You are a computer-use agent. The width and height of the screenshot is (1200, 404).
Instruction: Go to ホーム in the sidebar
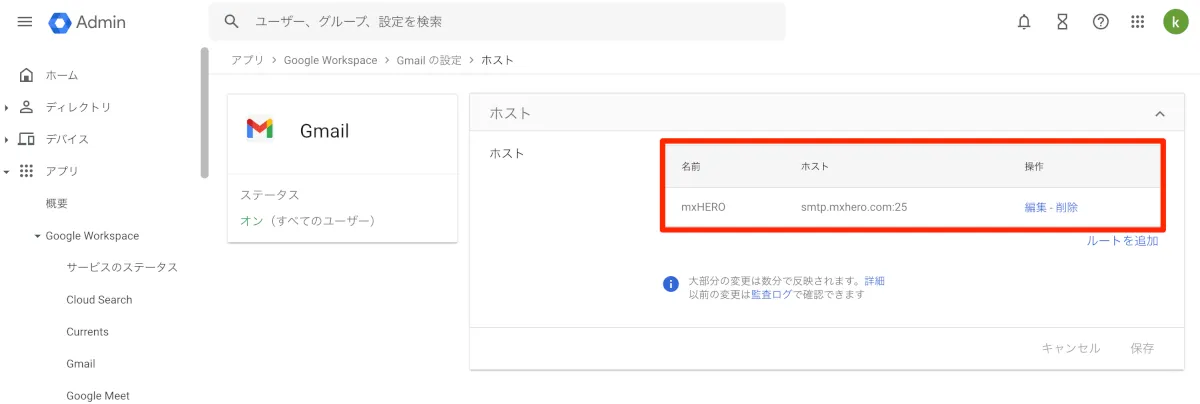[x=61, y=75]
